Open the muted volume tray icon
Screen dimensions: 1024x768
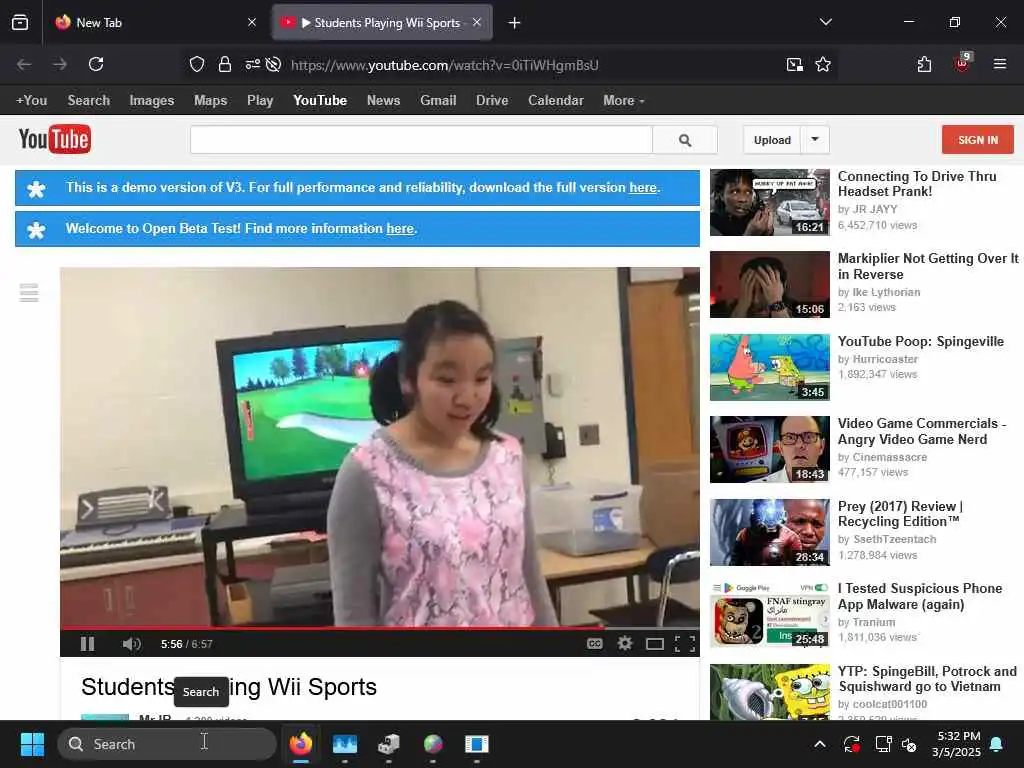coord(908,744)
